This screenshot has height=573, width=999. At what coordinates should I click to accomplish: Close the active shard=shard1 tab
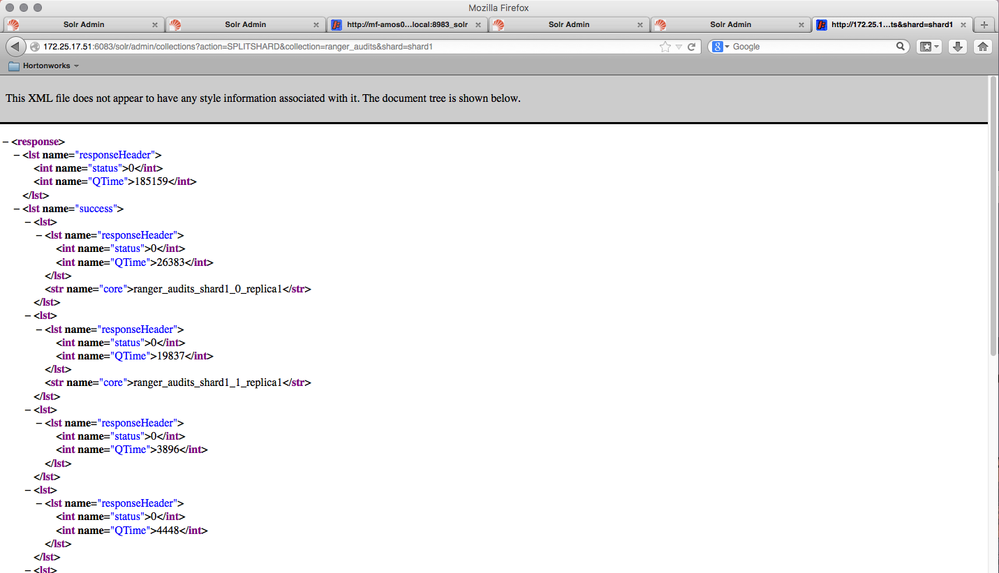pyautogui.click(x=963, y=25)
